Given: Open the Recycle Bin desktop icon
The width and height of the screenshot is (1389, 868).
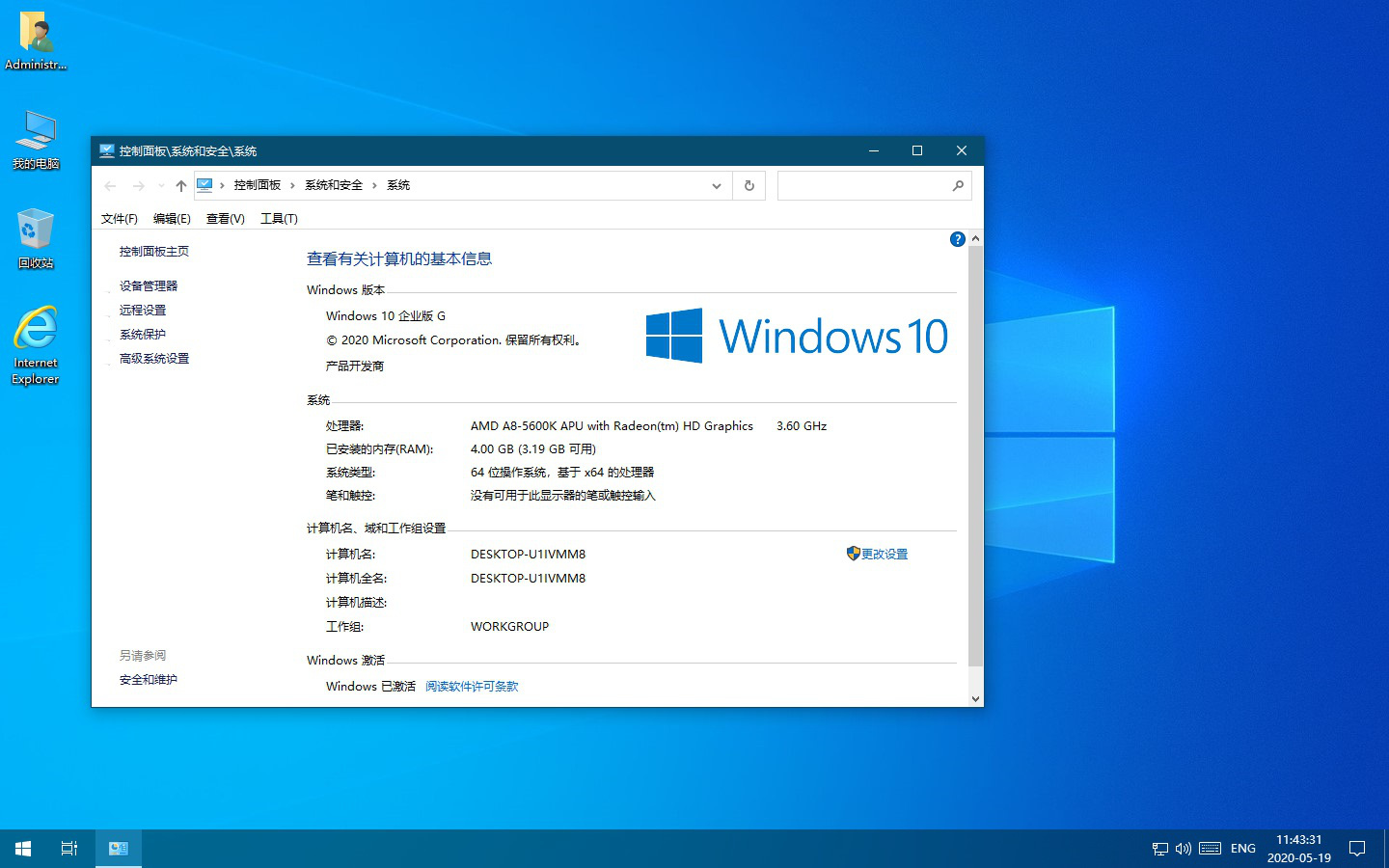Looking at the screenshot, I should (36, 237).
